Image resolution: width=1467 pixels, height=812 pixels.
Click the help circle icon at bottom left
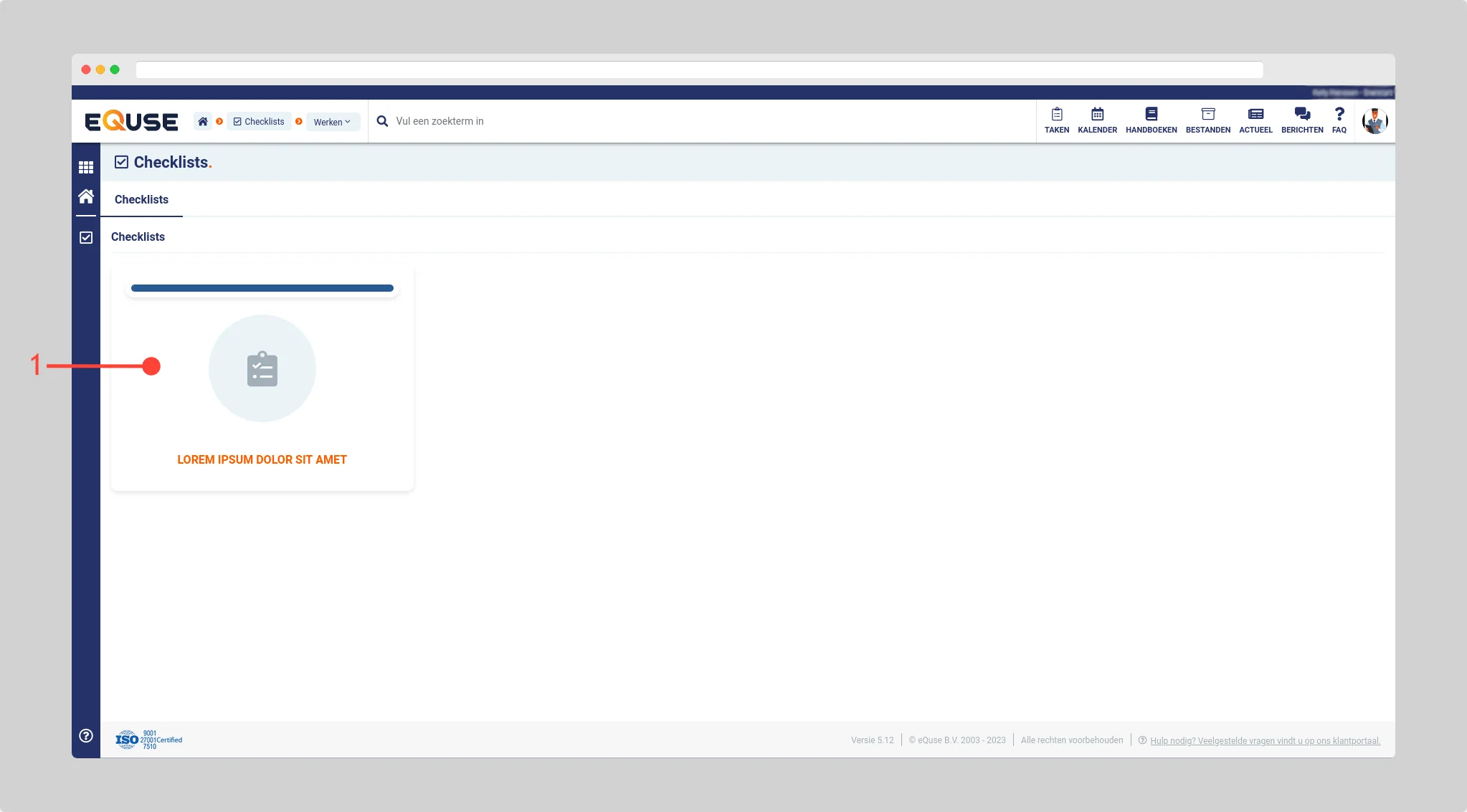pyautogui.click(x=86, y=735)
